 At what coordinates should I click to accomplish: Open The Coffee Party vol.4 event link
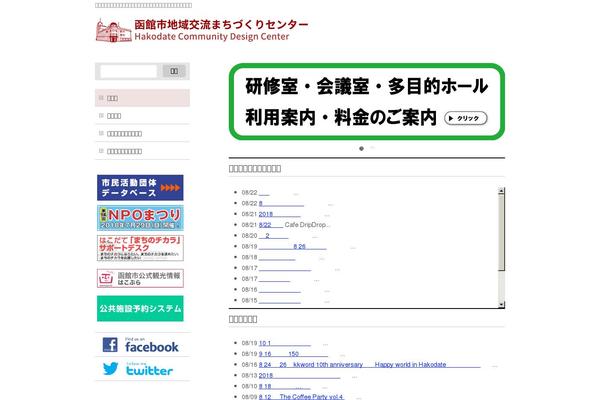[x=302, y=397]
